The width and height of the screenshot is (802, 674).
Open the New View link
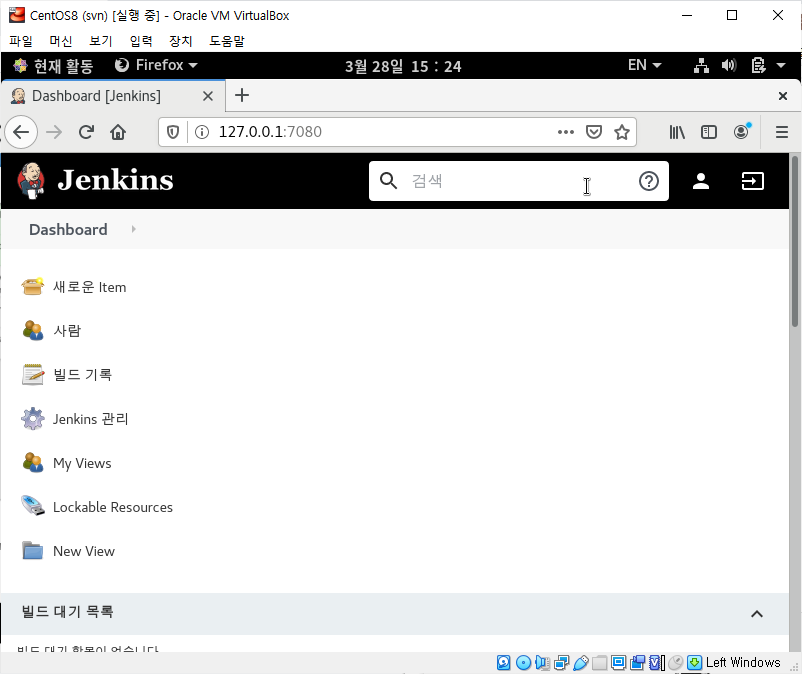84,551
